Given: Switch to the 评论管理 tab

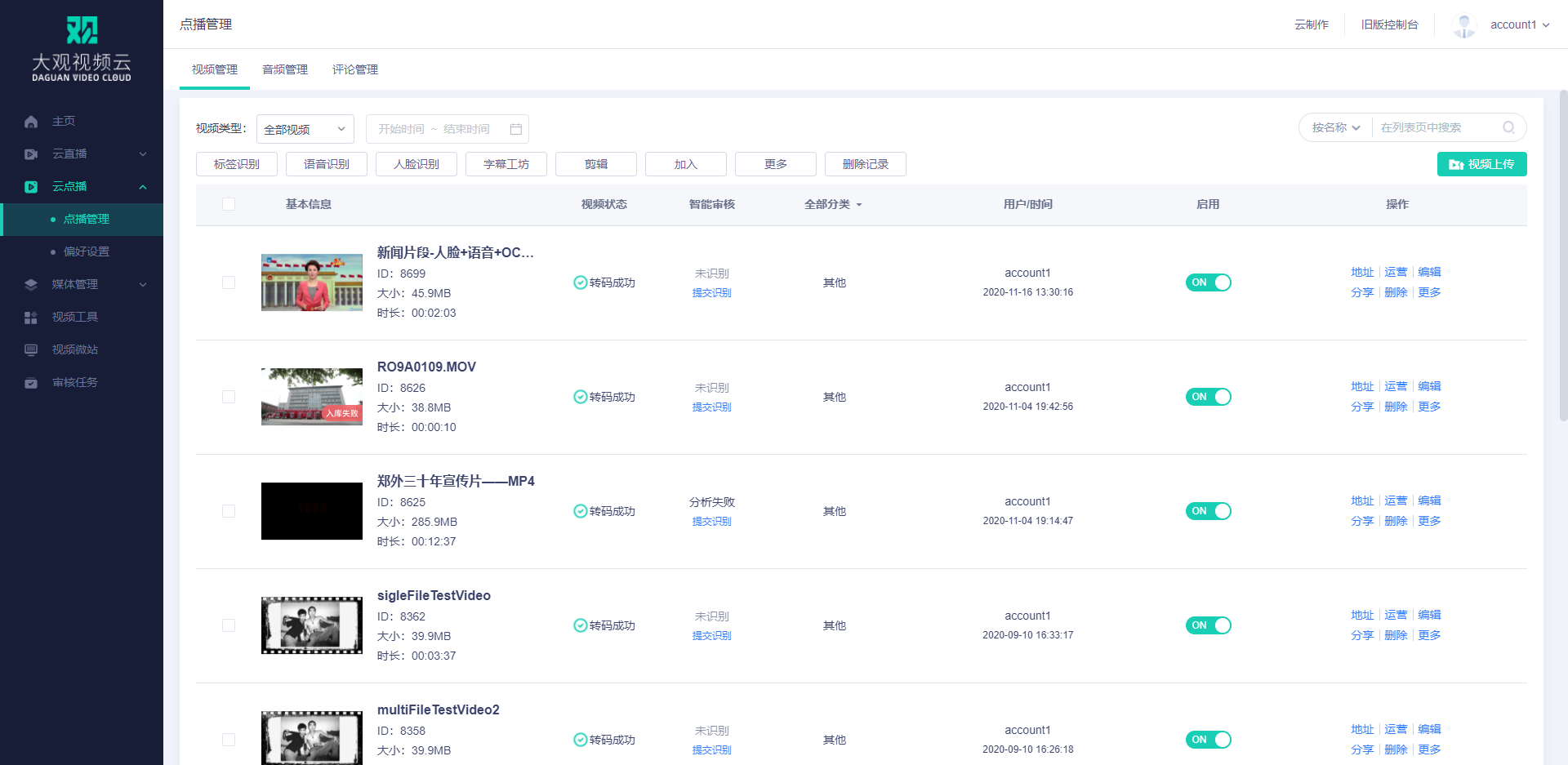Looking at the screenshot, I should click(x=354, y=69).
